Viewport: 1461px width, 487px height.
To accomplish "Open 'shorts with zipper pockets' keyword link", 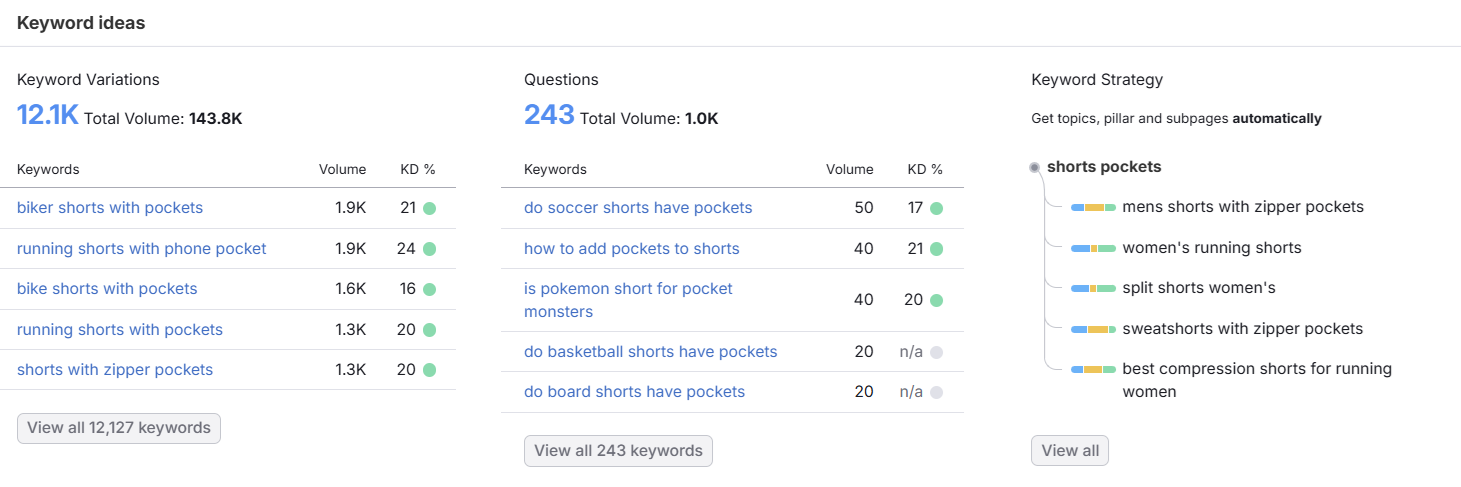I will (115, 370).
